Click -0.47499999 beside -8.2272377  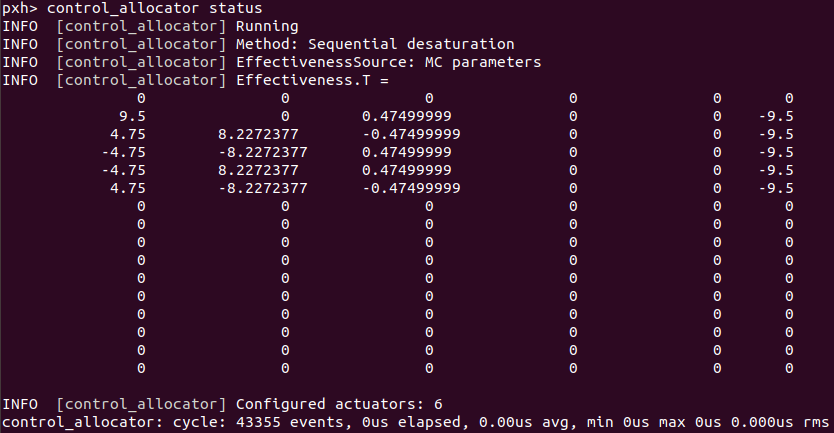coord(412,189)
